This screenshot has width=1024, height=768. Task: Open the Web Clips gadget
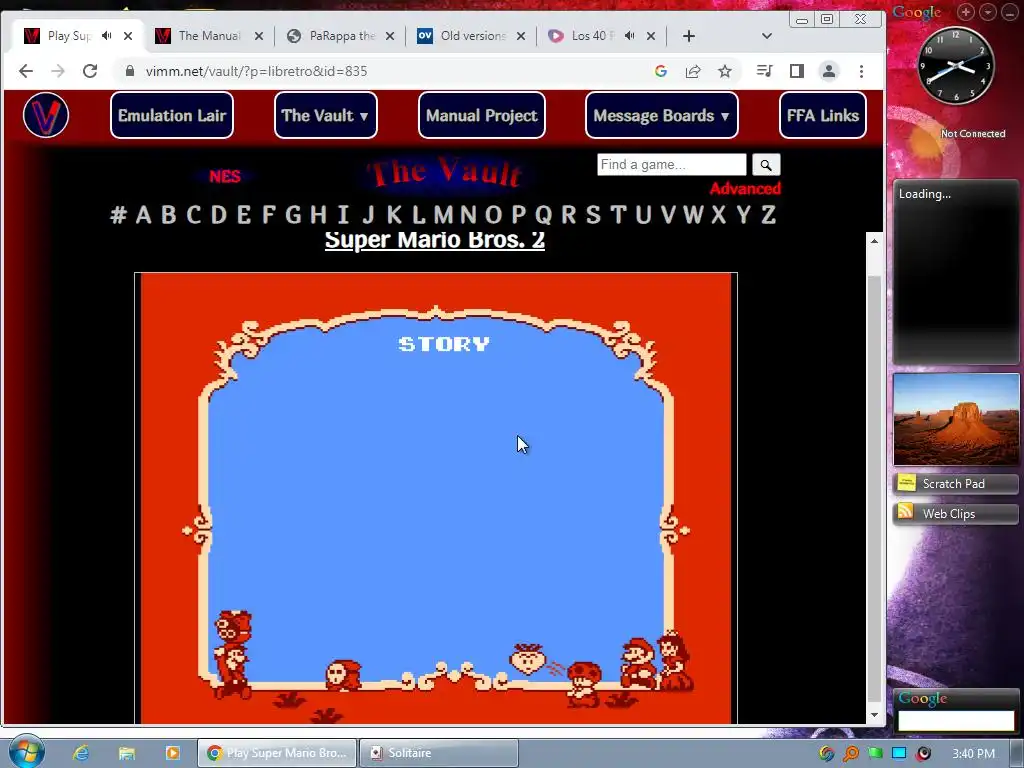(x=955, y=514)
